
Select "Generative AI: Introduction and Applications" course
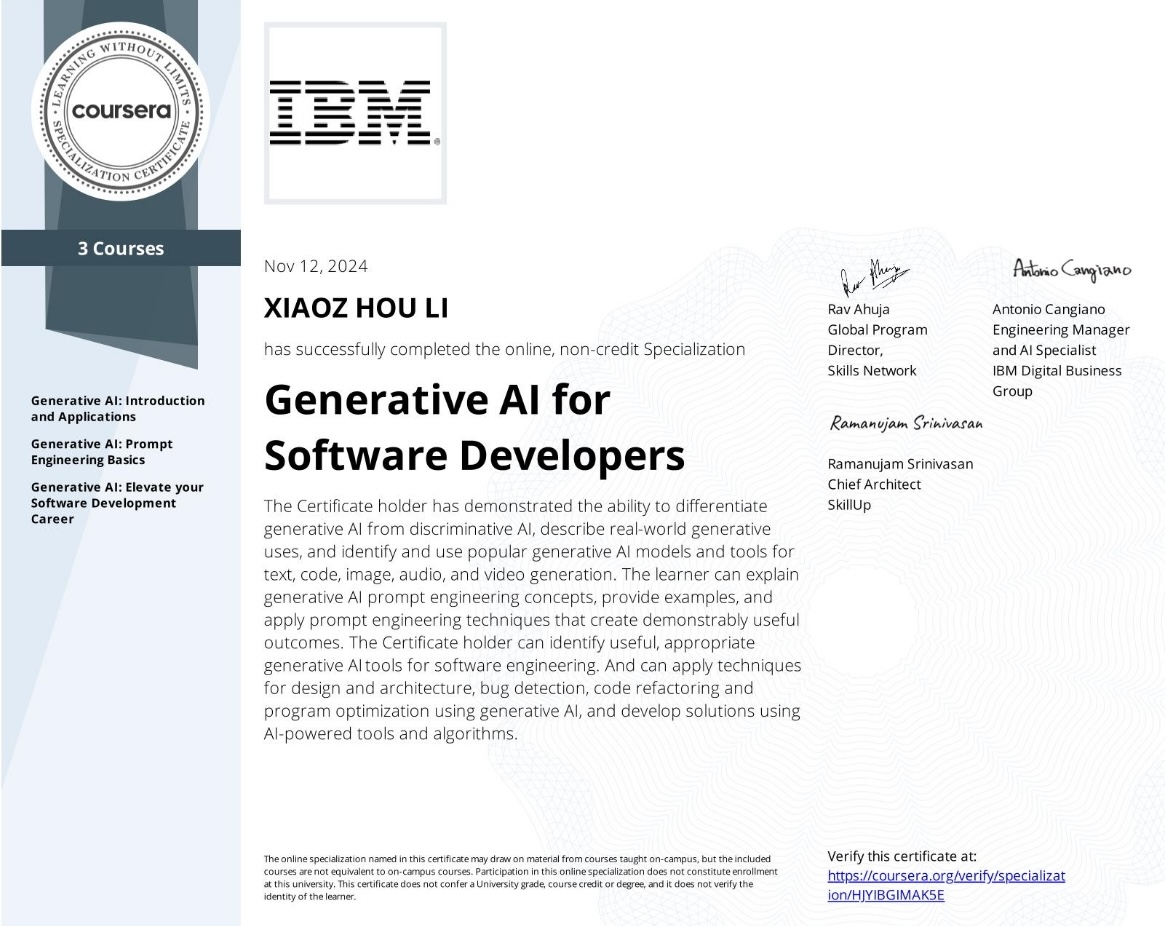tap(117, 409)
